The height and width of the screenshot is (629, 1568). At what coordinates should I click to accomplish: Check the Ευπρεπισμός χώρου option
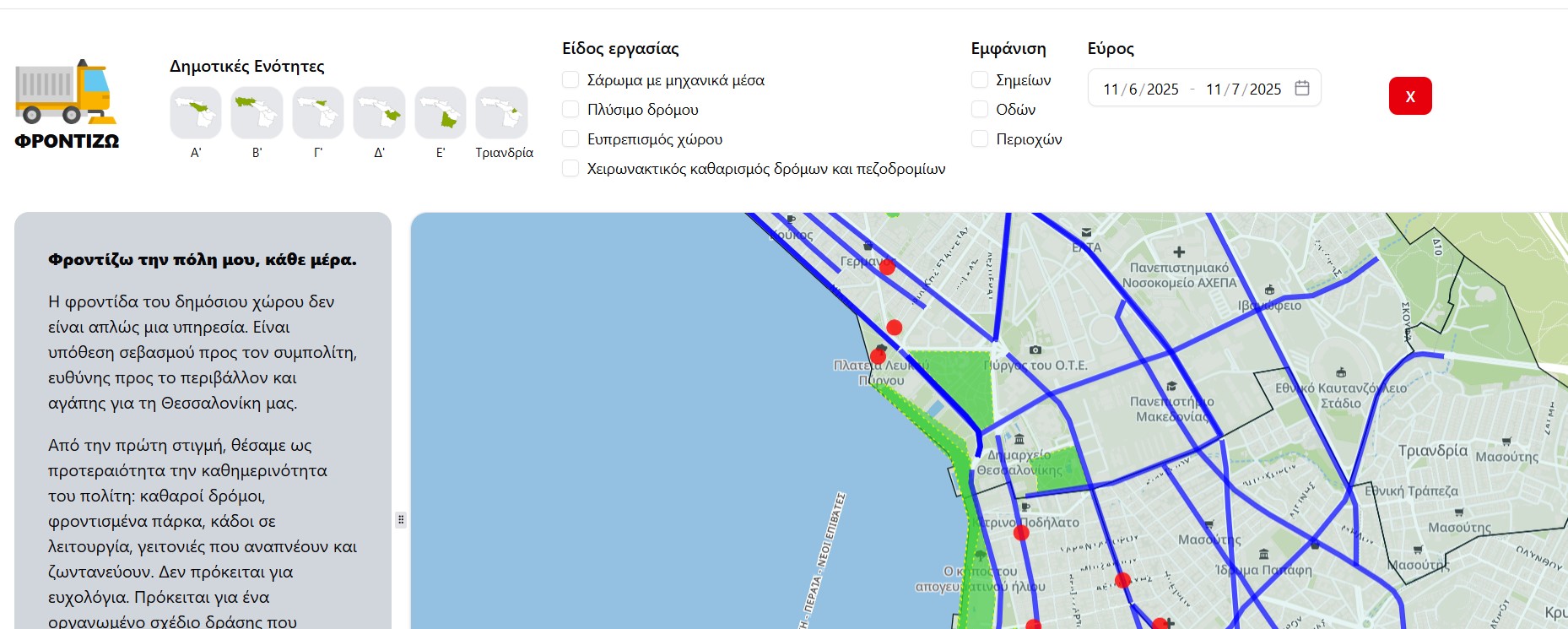tap(571, 139)
